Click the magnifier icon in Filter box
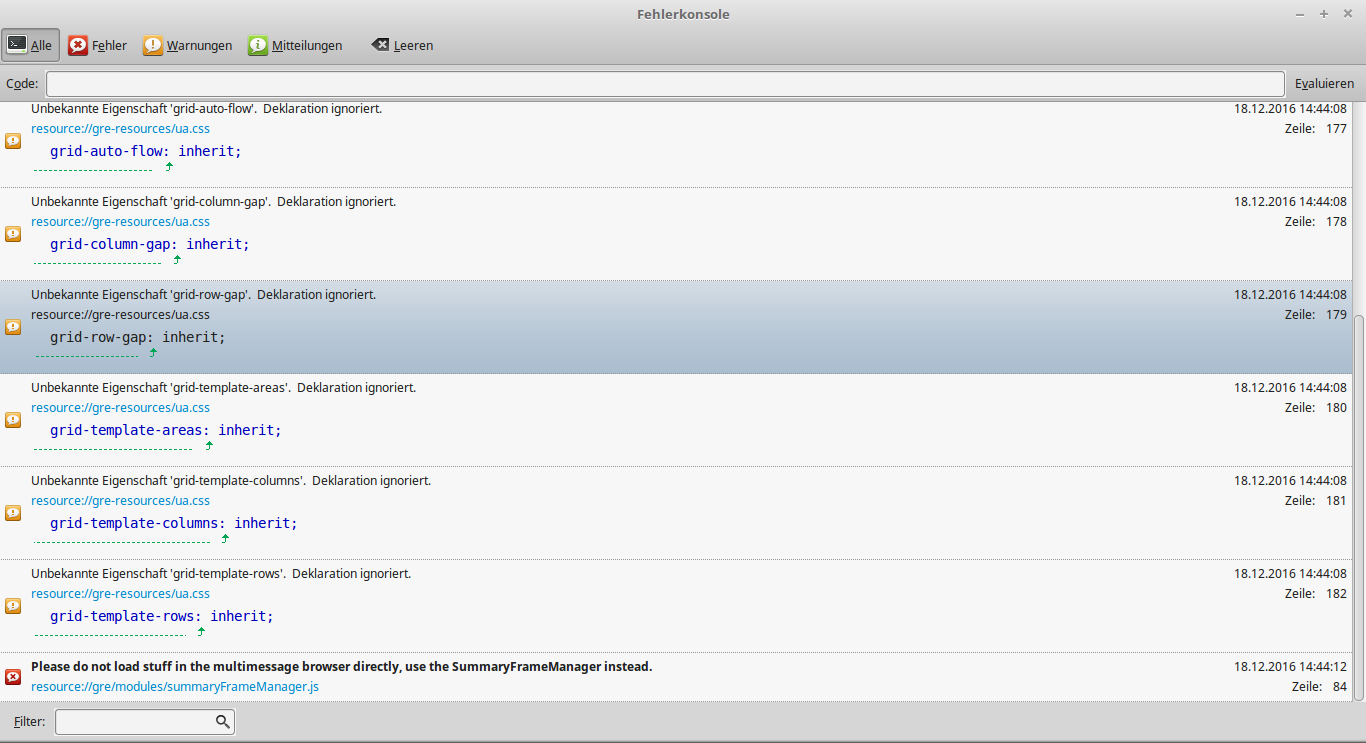 (x=223, y=721)
